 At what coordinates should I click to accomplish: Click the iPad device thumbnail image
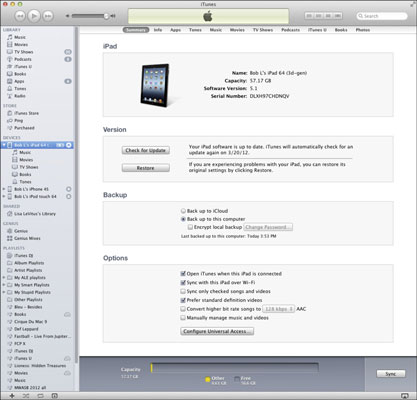155,86
